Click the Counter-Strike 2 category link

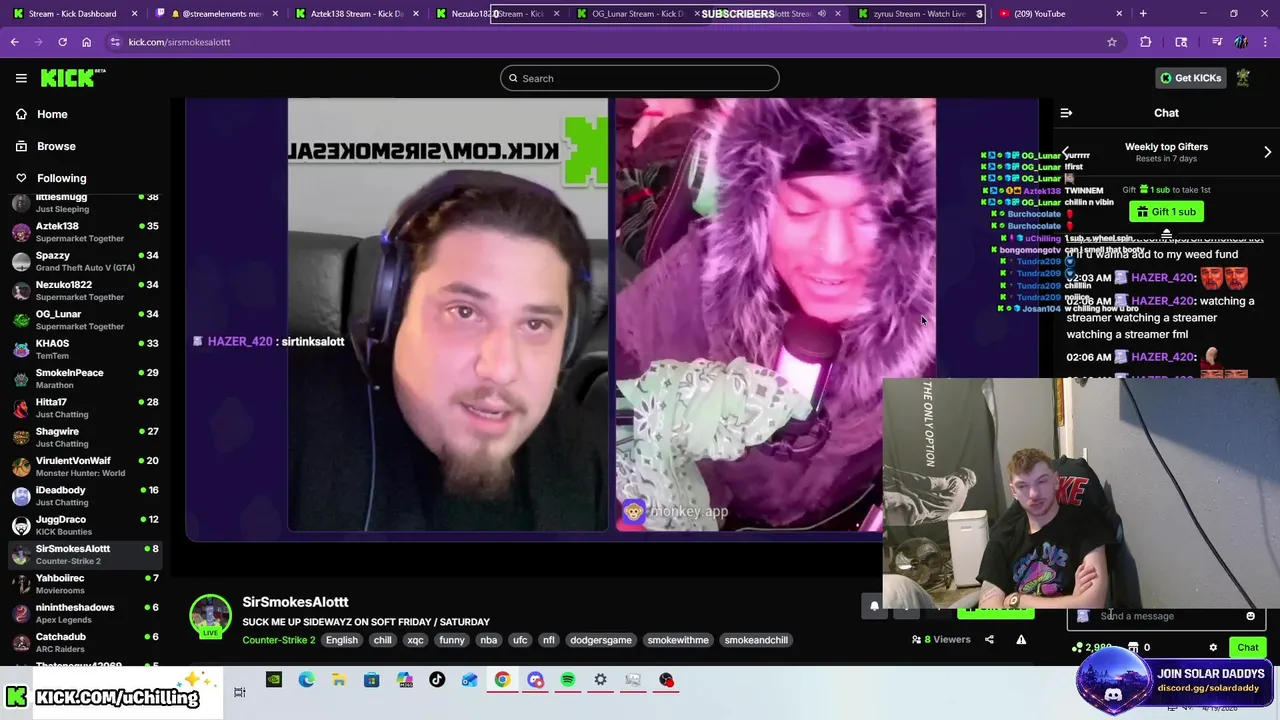point(278,640)
